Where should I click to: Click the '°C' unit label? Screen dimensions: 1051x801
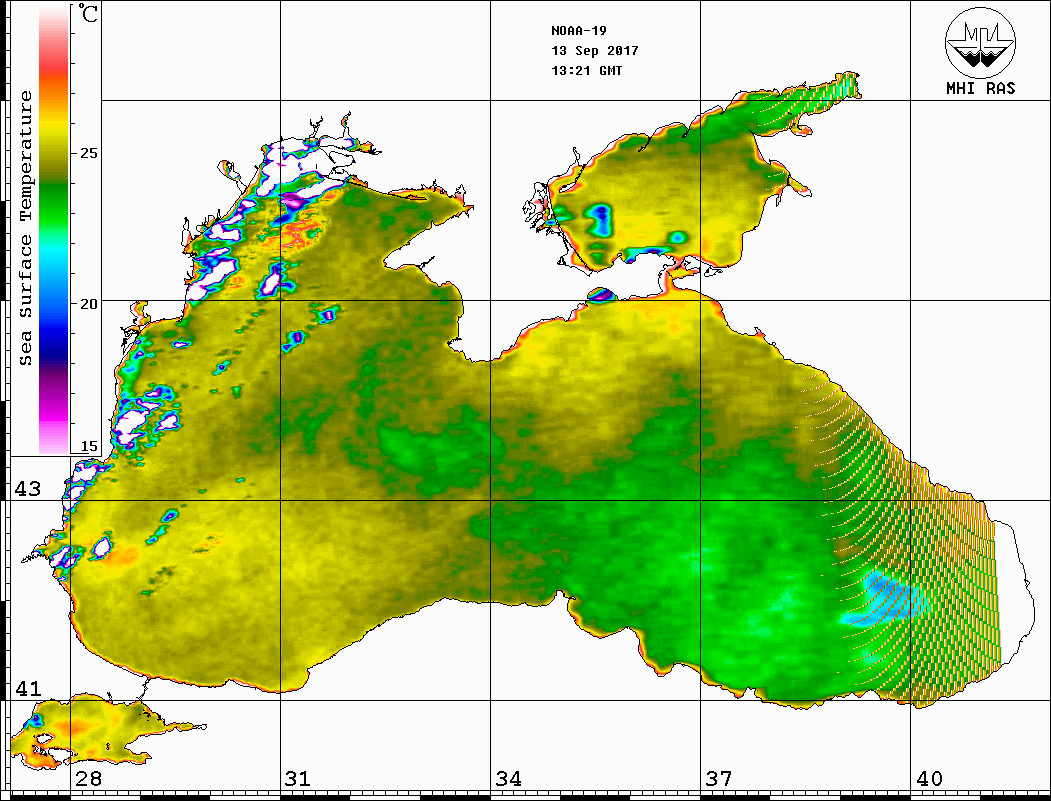tap(88, 13)
